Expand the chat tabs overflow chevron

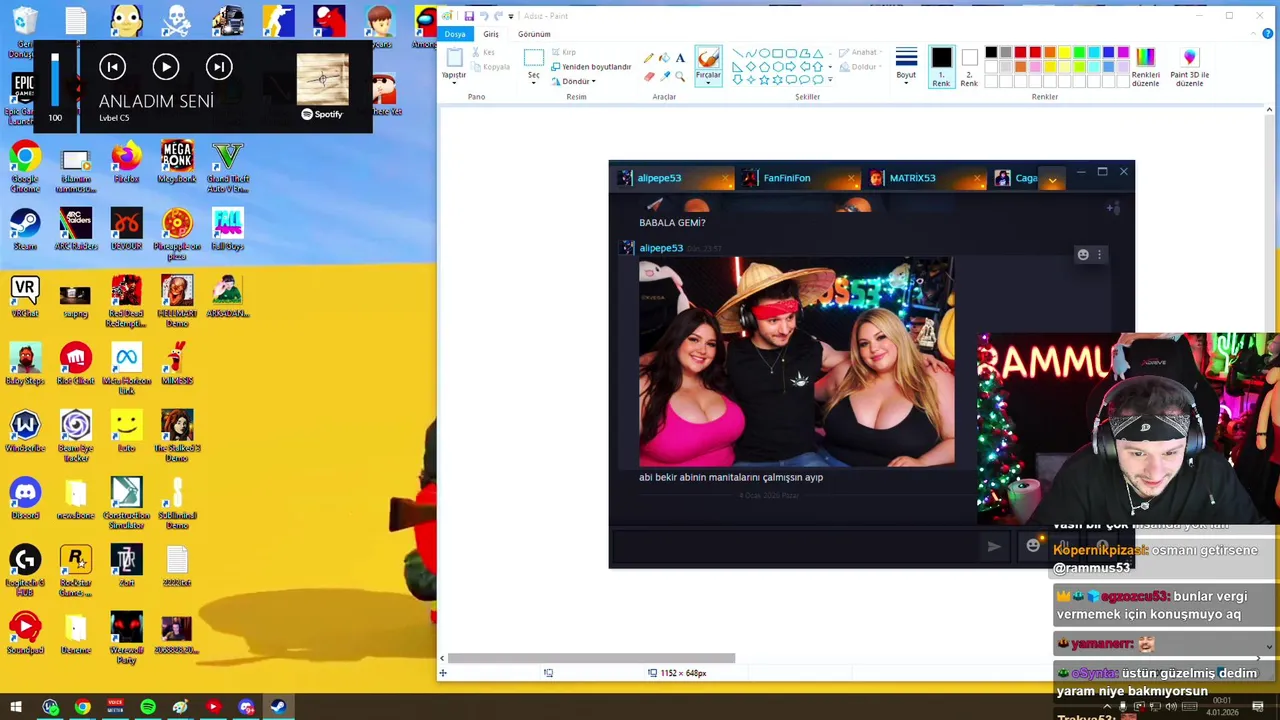click(1052, 179)
